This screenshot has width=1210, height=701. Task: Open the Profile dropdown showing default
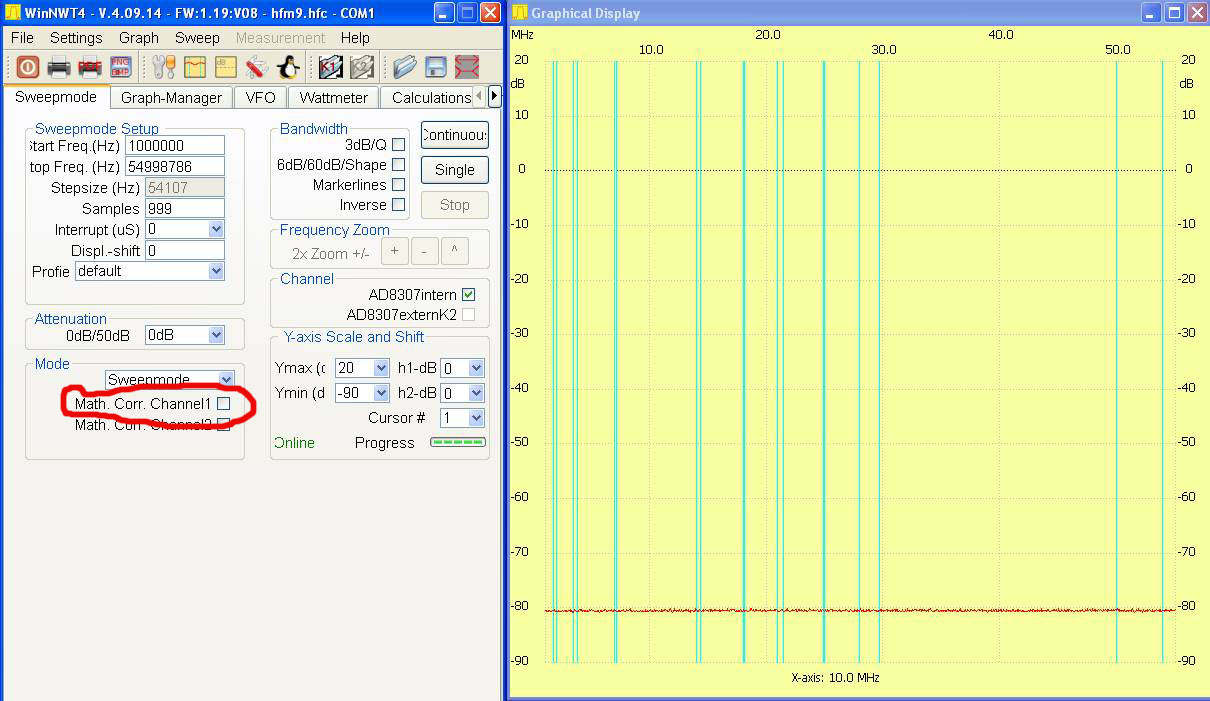point(216,271)
